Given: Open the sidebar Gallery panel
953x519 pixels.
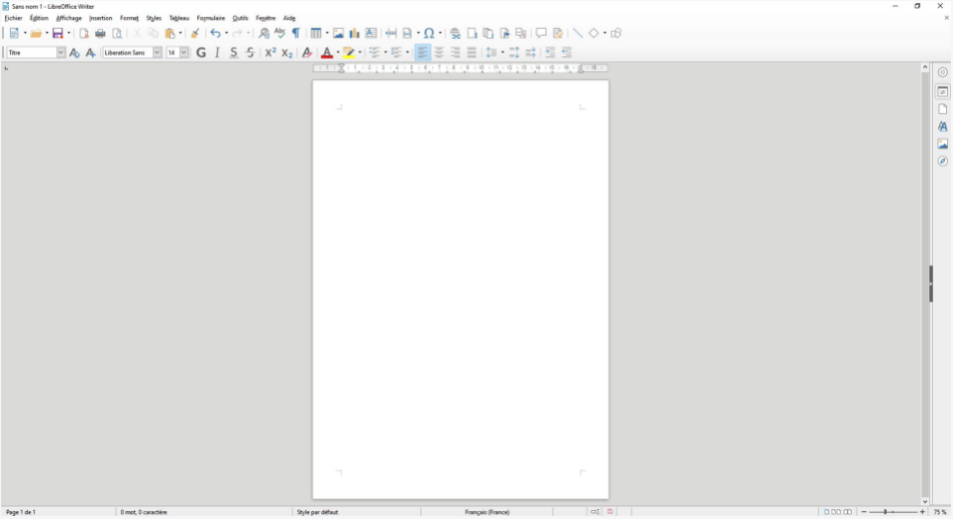Looking at the screenshot, I should click(x=942, y=144).
